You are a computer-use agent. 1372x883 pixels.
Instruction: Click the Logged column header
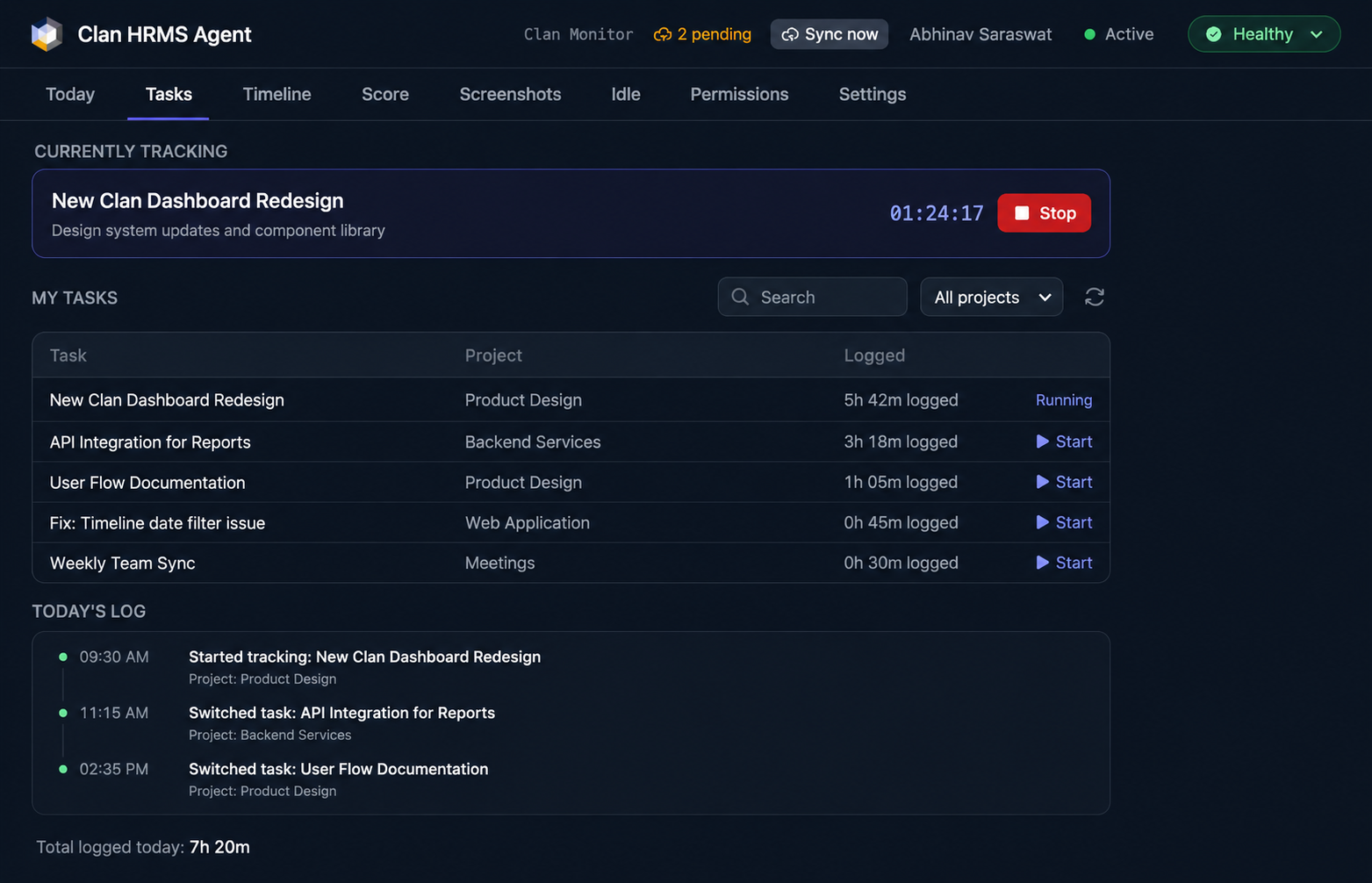874,355
